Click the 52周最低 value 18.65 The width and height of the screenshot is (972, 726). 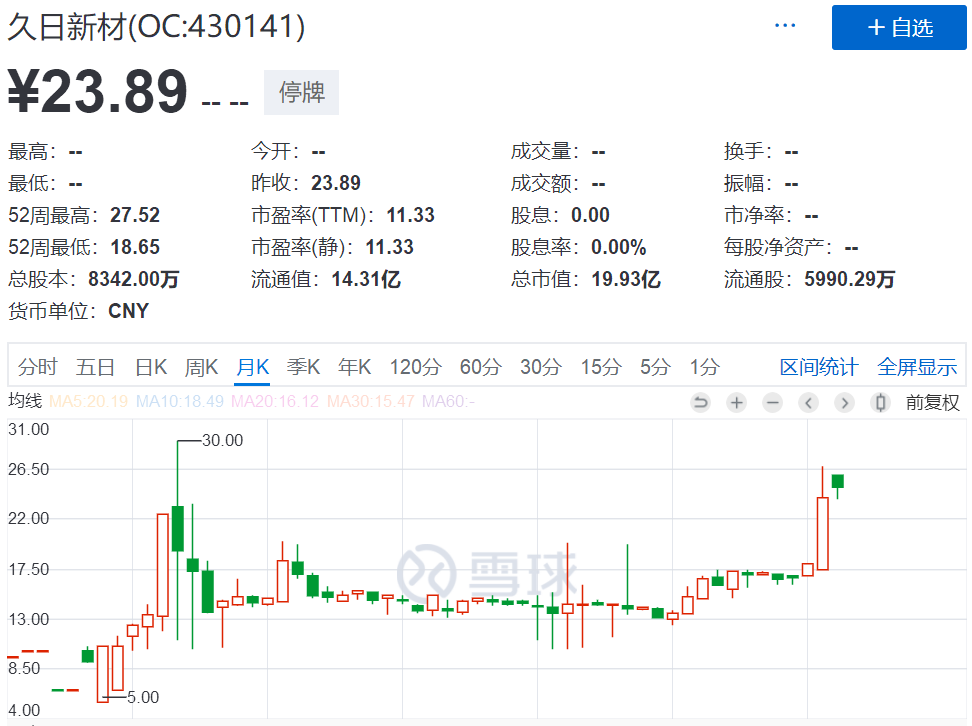pyautogui.click(x=135, y=247)
